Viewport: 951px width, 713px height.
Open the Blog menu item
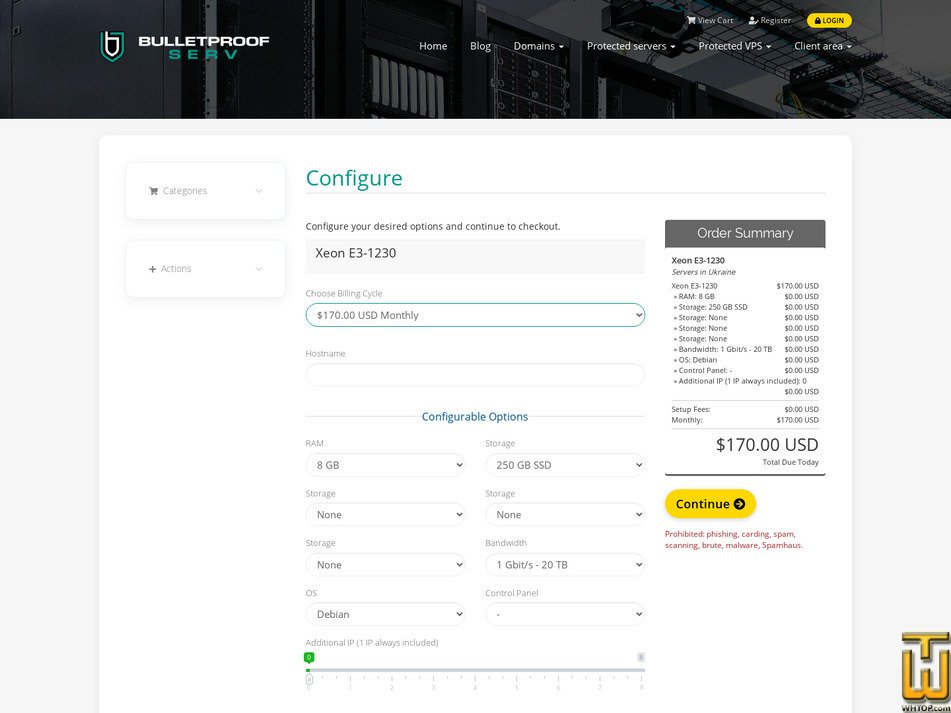pos(480,46)
